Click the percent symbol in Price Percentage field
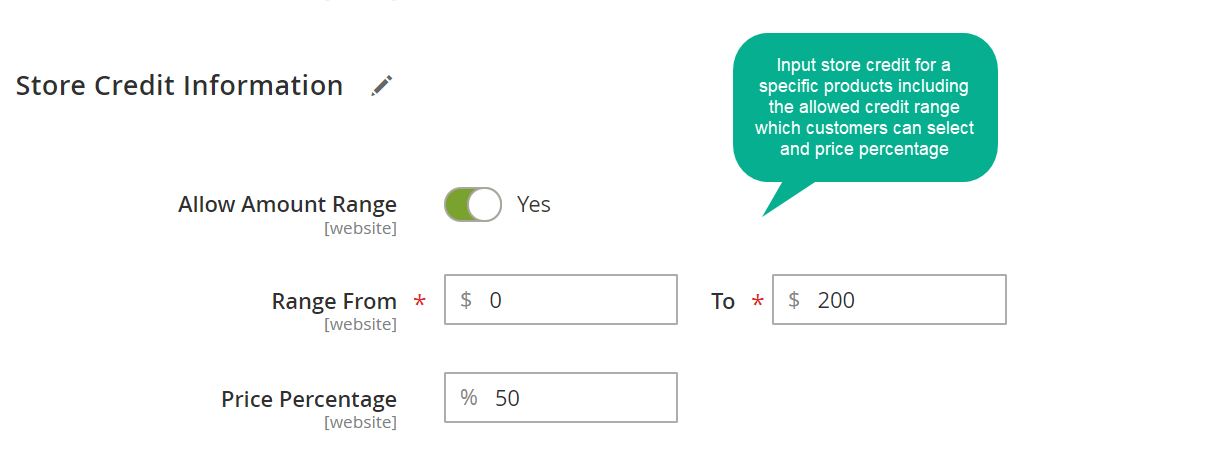This screenshot has width=1220, height=468. click(469, 398)
